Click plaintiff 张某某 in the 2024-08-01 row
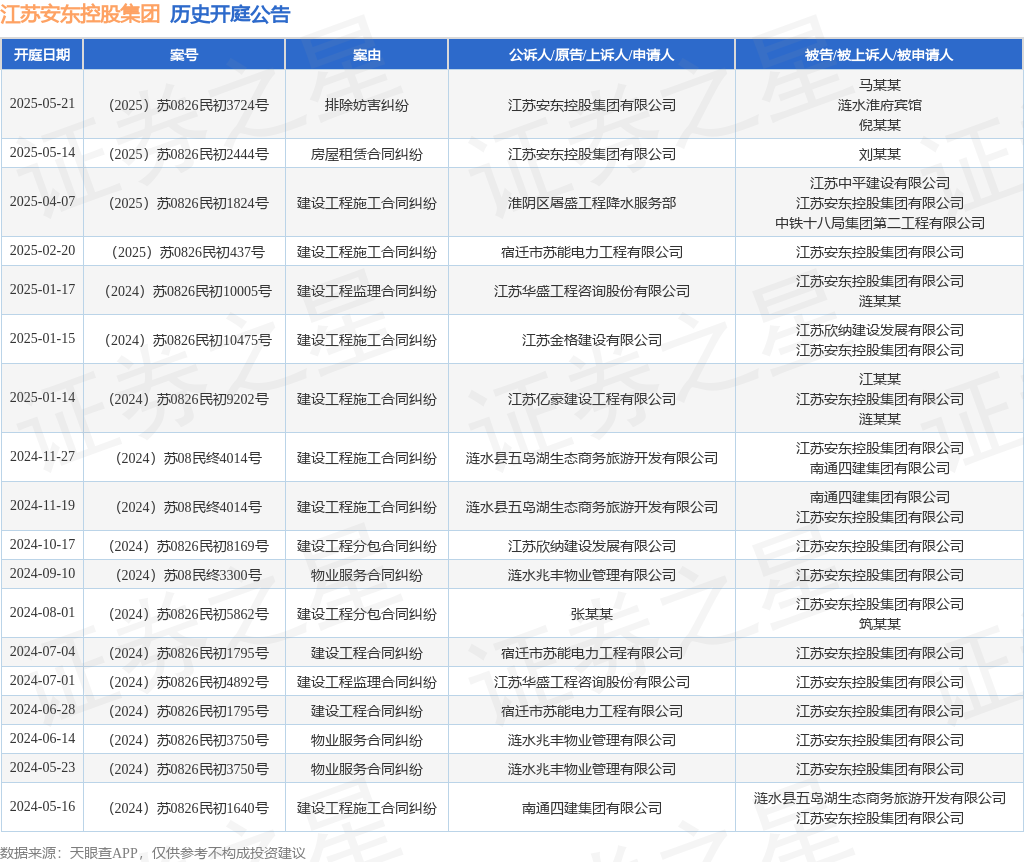 pyautogui.click(x=592, y=614)
